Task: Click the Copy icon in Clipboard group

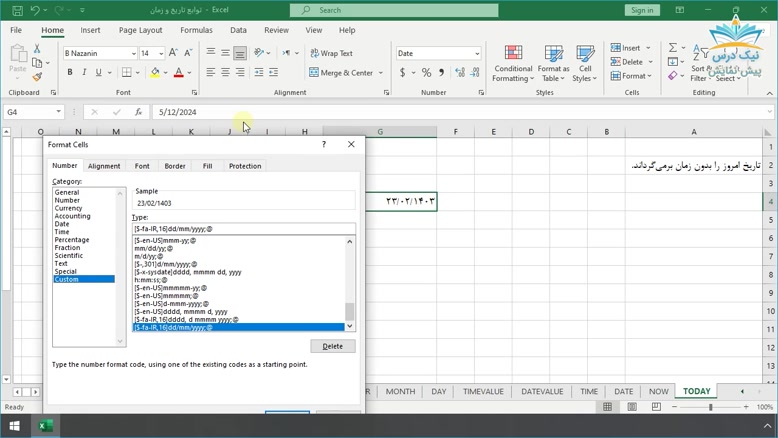Action: pyautogui.click(x=37, y=63)
